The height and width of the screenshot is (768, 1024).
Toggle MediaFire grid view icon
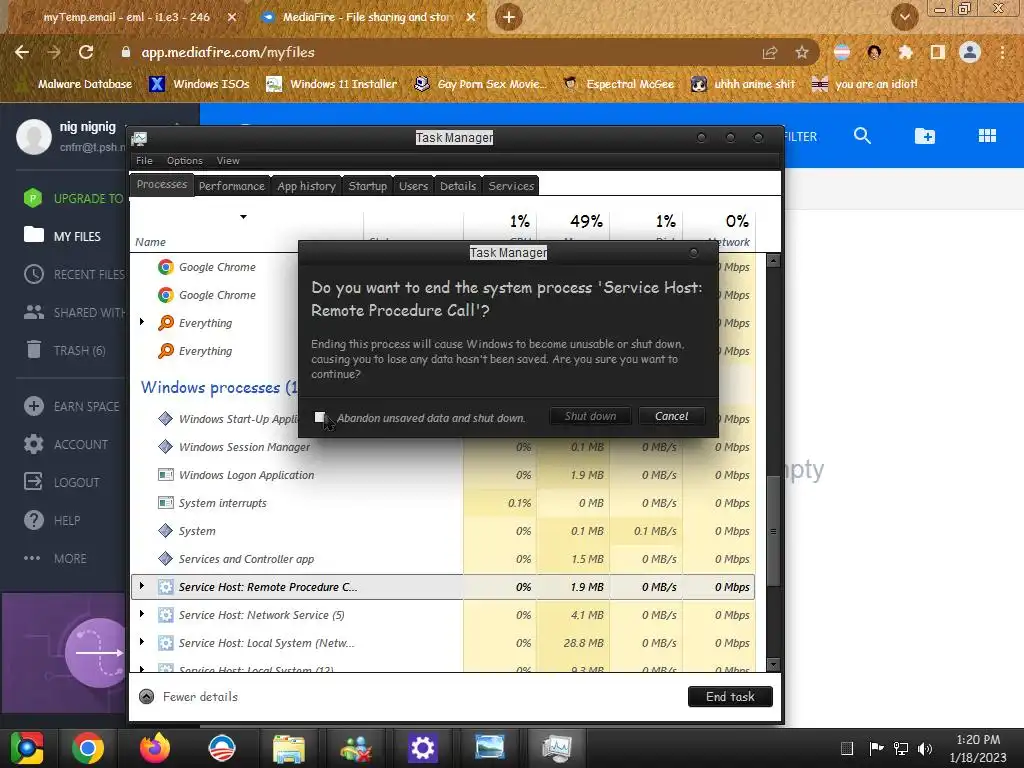pyautogui.click(x=987, y=136)
